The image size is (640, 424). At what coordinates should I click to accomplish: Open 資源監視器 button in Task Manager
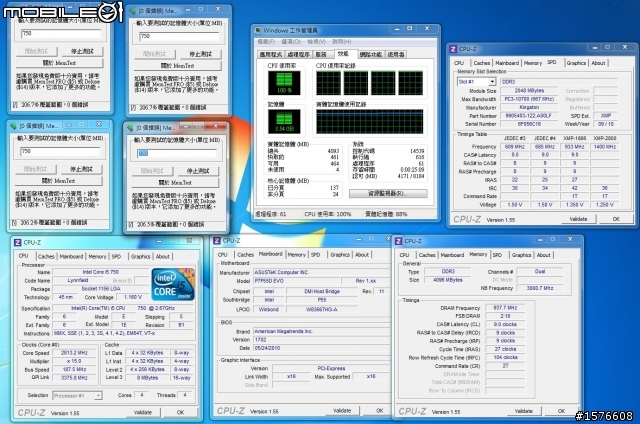pos(388,193)
